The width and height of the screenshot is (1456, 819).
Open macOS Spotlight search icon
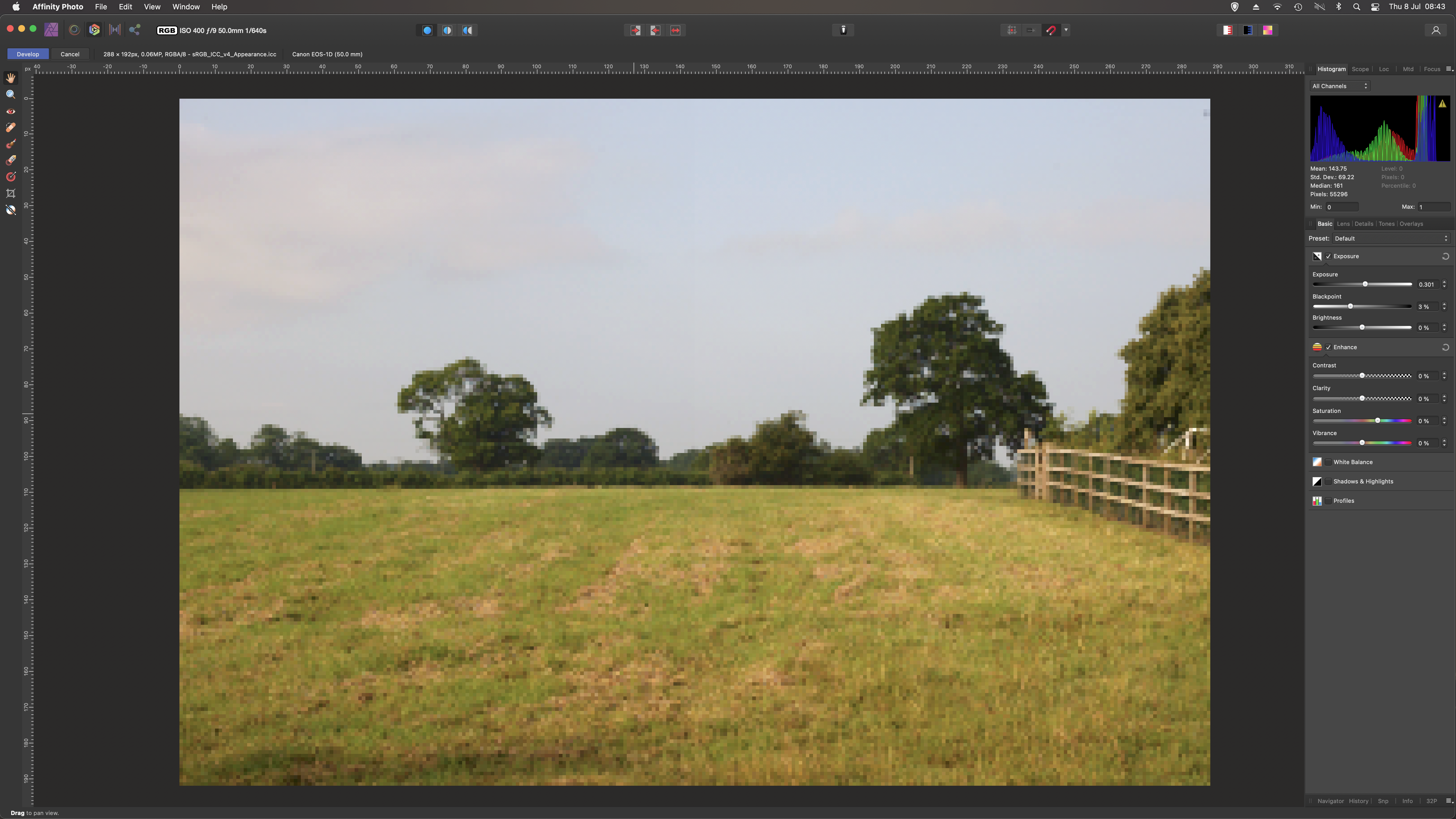[1356, 7]
